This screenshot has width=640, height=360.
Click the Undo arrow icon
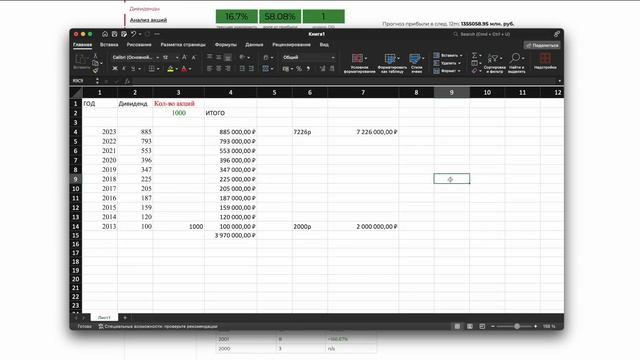coord(133,34)
